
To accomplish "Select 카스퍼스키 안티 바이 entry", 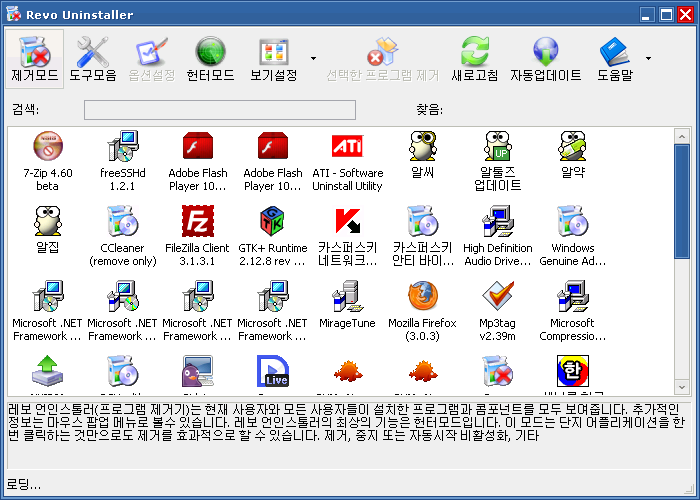I will (x=422, y=237).
